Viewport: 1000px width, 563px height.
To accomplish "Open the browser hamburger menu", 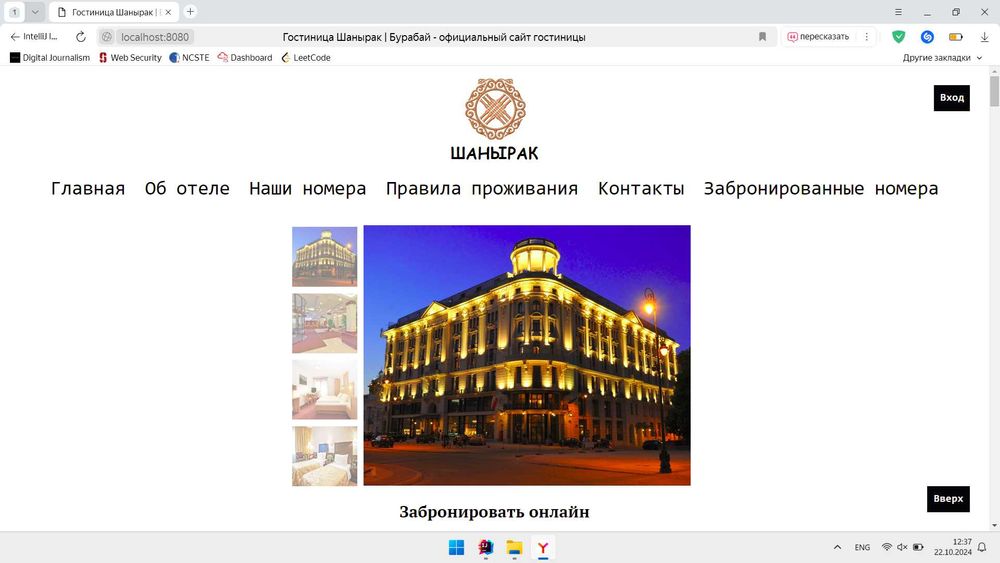I will click(x=898, y=12).
